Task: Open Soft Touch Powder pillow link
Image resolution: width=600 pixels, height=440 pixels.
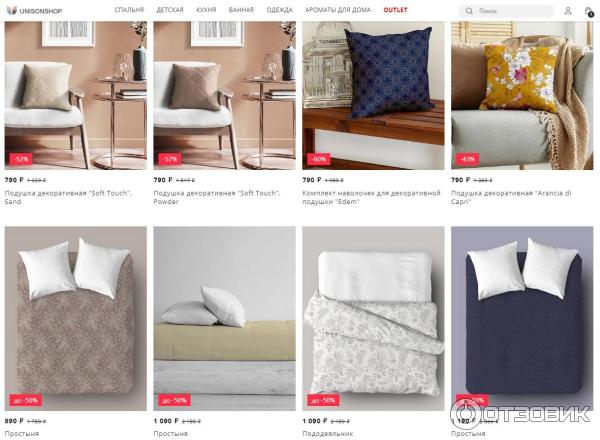Action: [x=217, y=197]
